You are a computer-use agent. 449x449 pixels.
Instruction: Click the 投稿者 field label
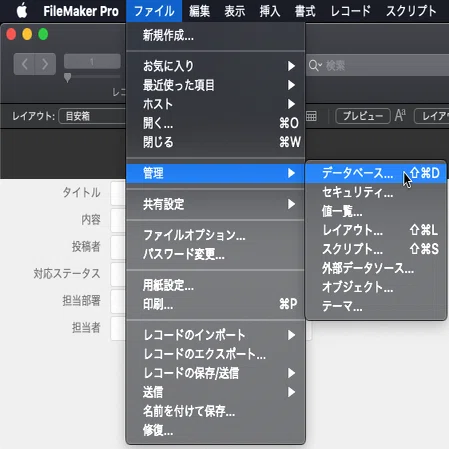(x=86, y=247)
